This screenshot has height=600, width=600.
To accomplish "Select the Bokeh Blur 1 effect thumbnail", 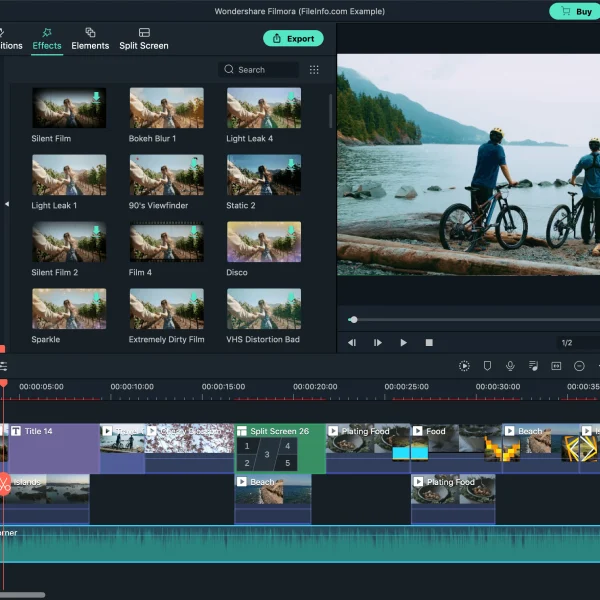I will point(166,108).
